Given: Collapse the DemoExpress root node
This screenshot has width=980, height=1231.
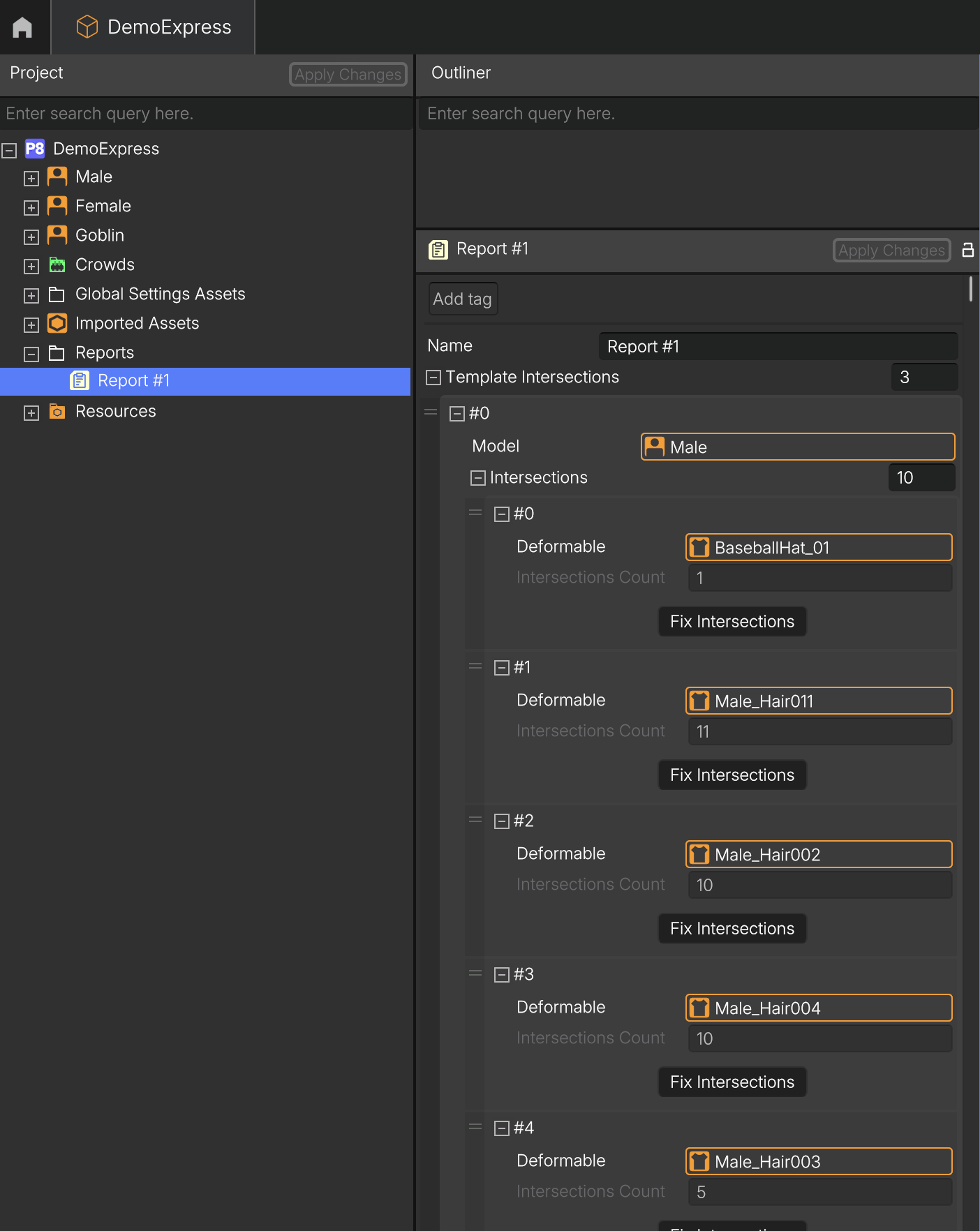Looking at the screenshot, I should click(9, 150).
